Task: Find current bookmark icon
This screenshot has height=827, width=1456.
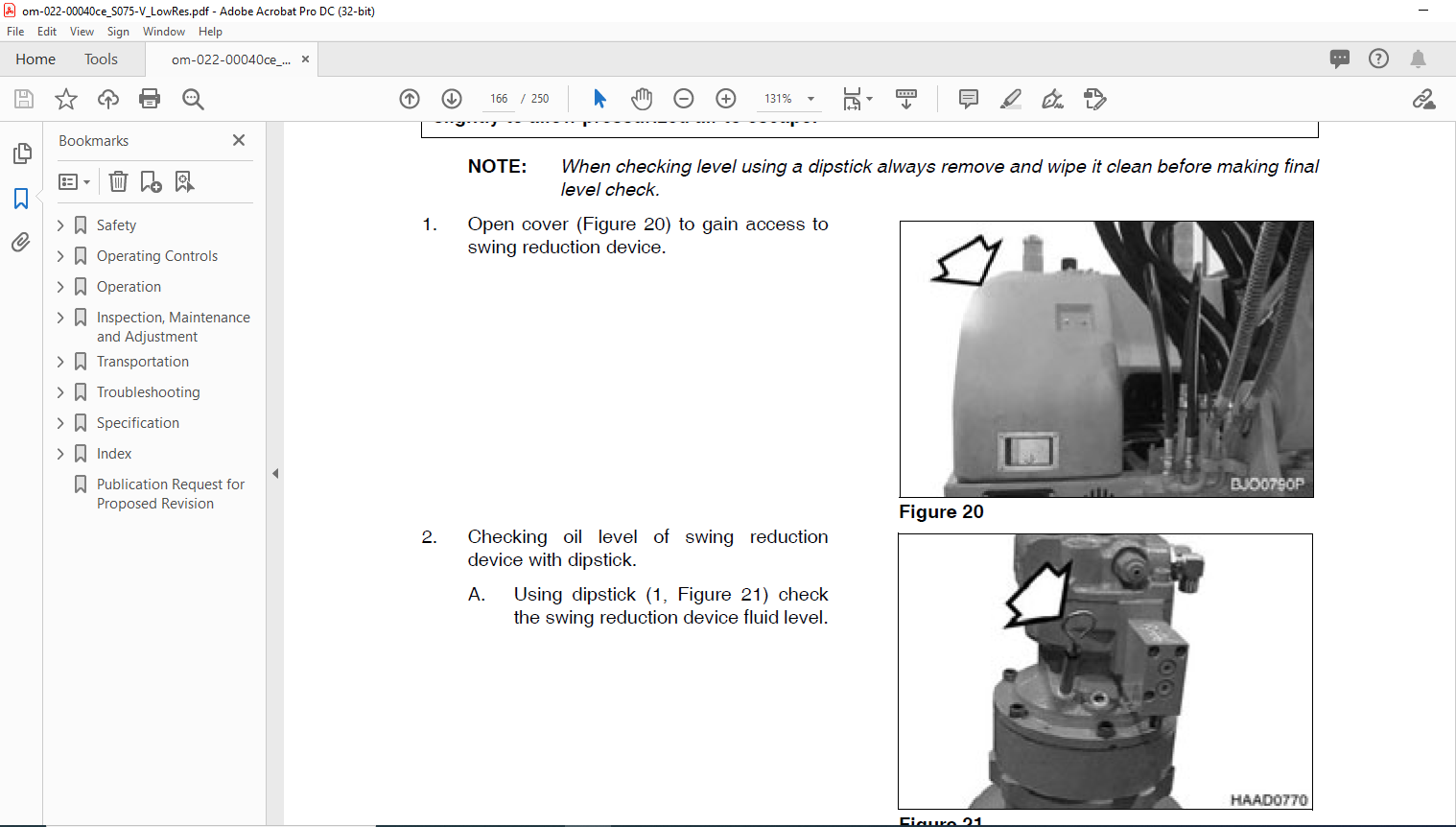Action: 184,181
